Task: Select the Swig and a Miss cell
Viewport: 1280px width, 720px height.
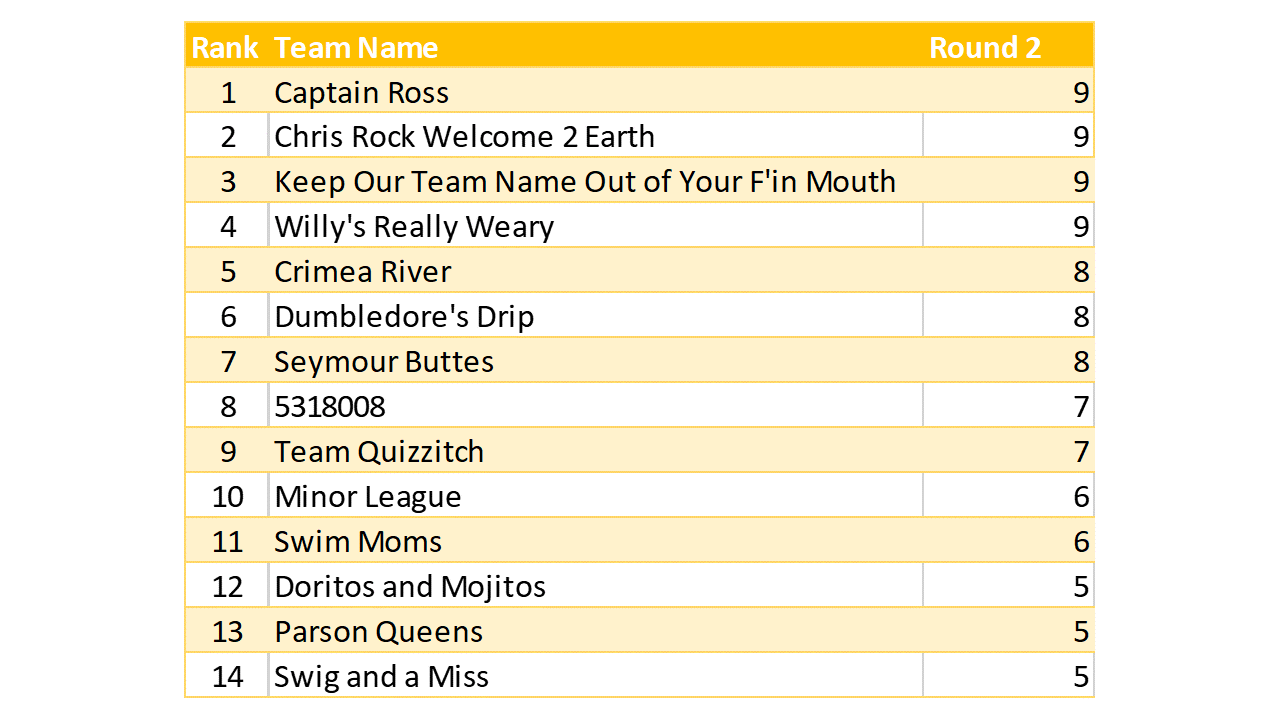Action: (x=381, y=676)
